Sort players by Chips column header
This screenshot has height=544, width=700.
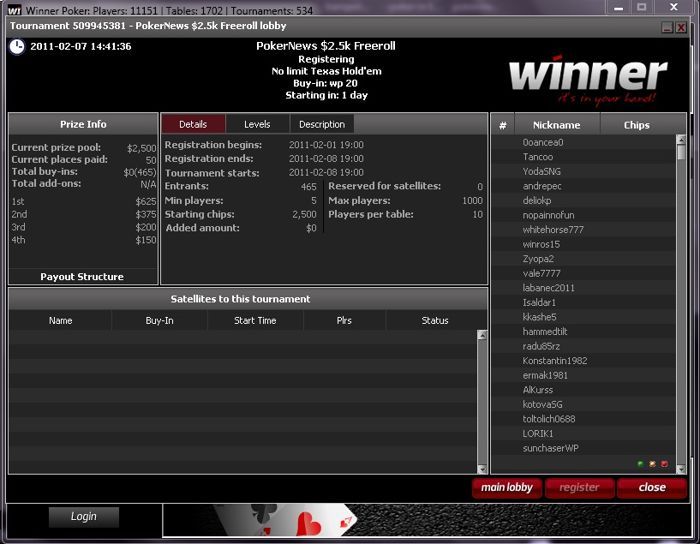tap(637, 125)
